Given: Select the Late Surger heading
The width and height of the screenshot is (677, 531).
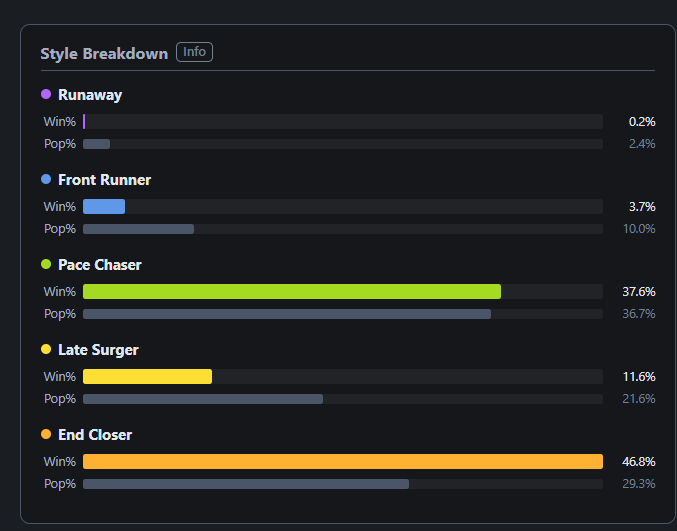Looking at the screenshot, I should coord(98,350).
